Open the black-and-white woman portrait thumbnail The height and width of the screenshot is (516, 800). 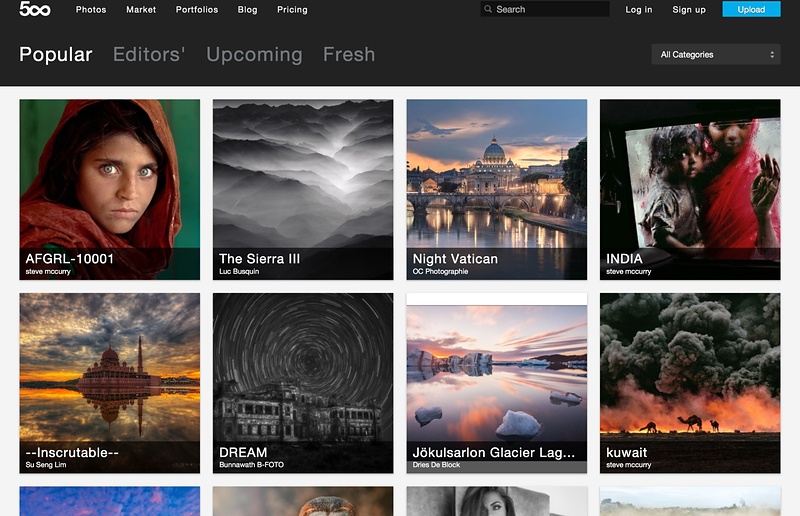tap(496, 501)
